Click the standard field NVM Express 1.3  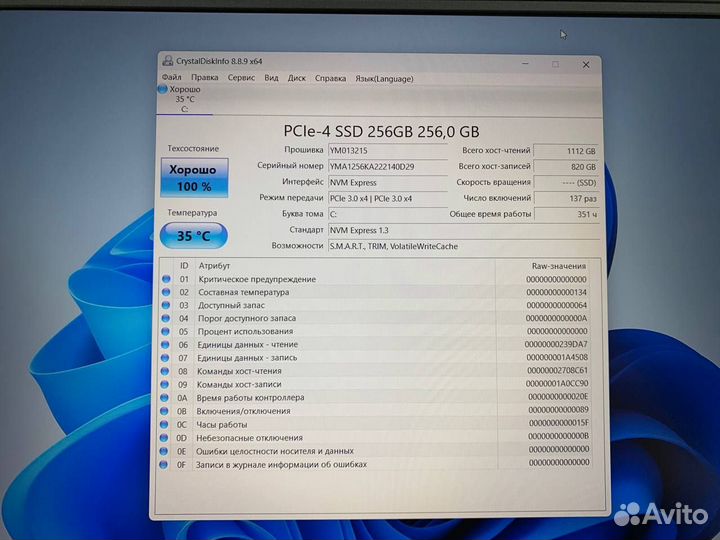coord(464,230)
